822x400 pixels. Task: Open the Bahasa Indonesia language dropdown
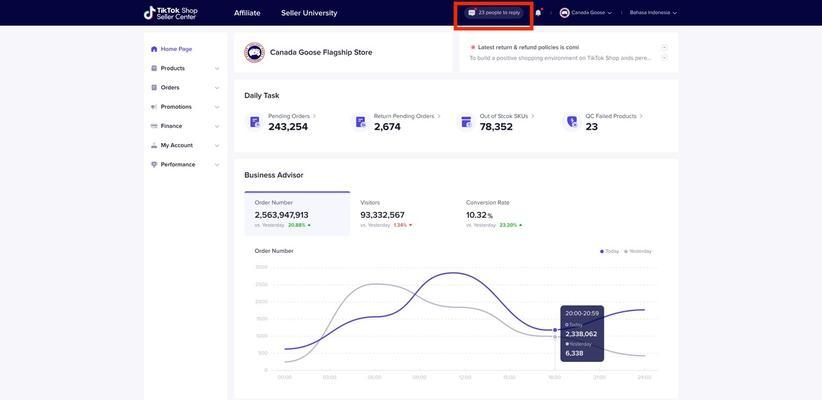click(653, 13)
